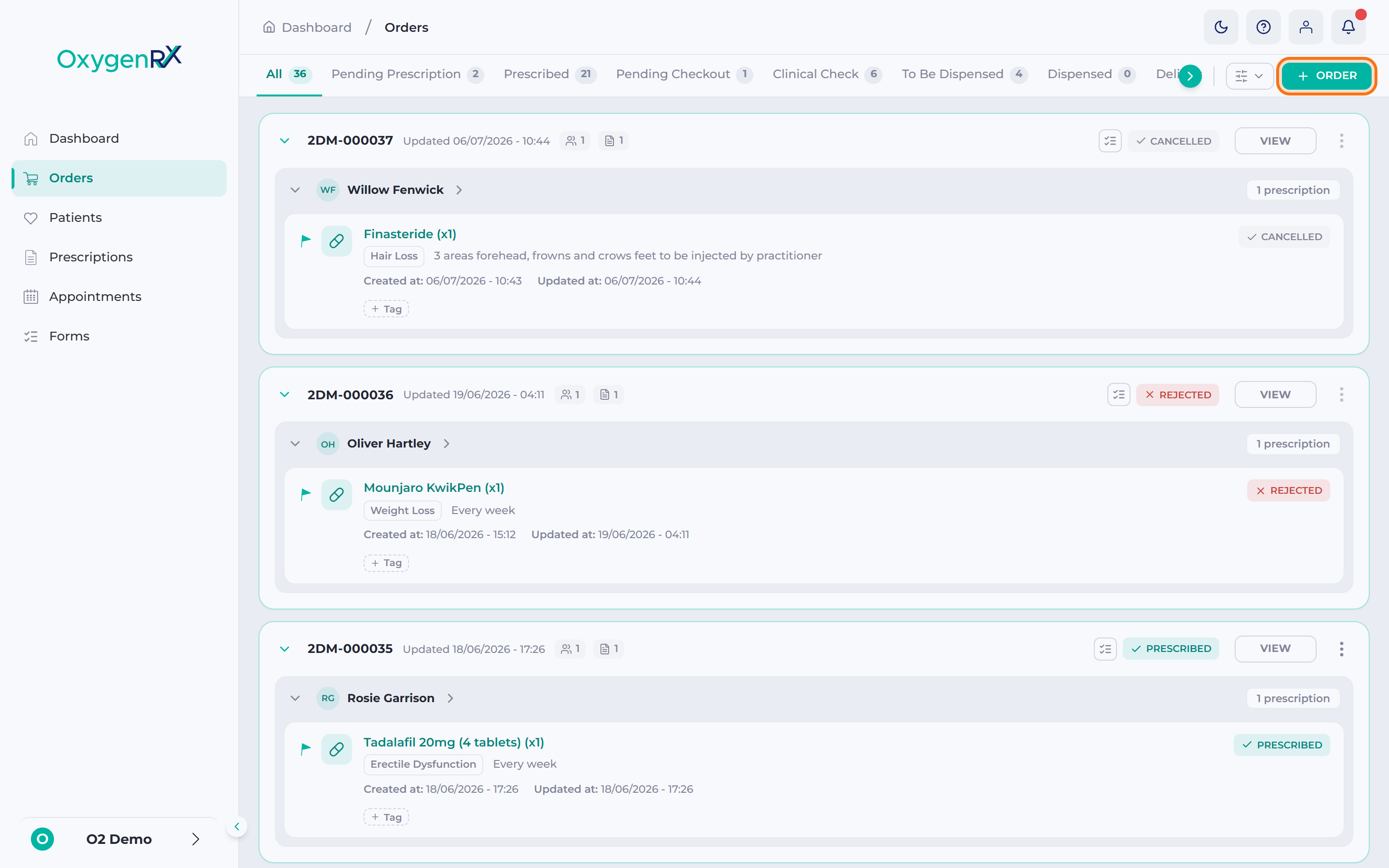Open Dashboard in the sidebar
1389x868 pixels.
tap(119, 138)
